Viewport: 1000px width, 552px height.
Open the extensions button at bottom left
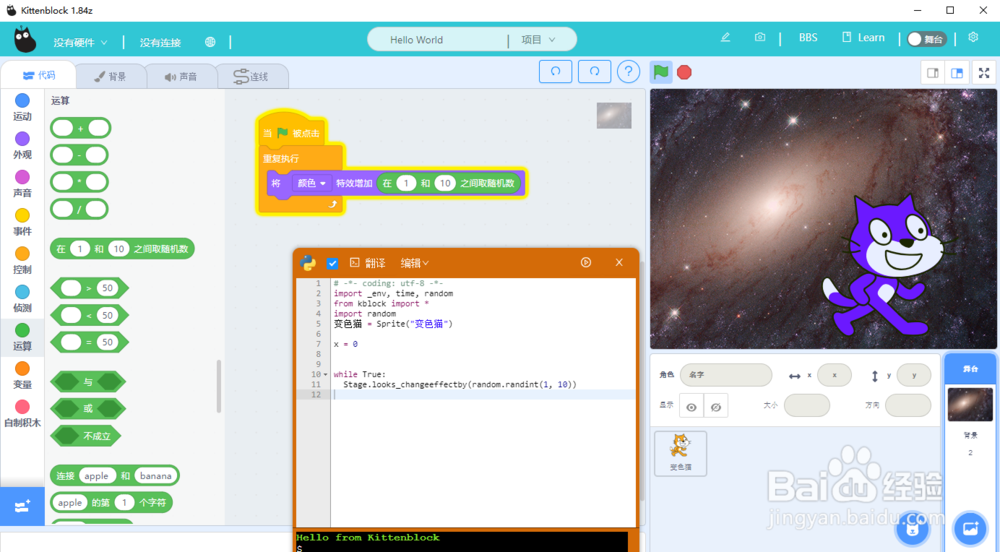tap(22, 506)
